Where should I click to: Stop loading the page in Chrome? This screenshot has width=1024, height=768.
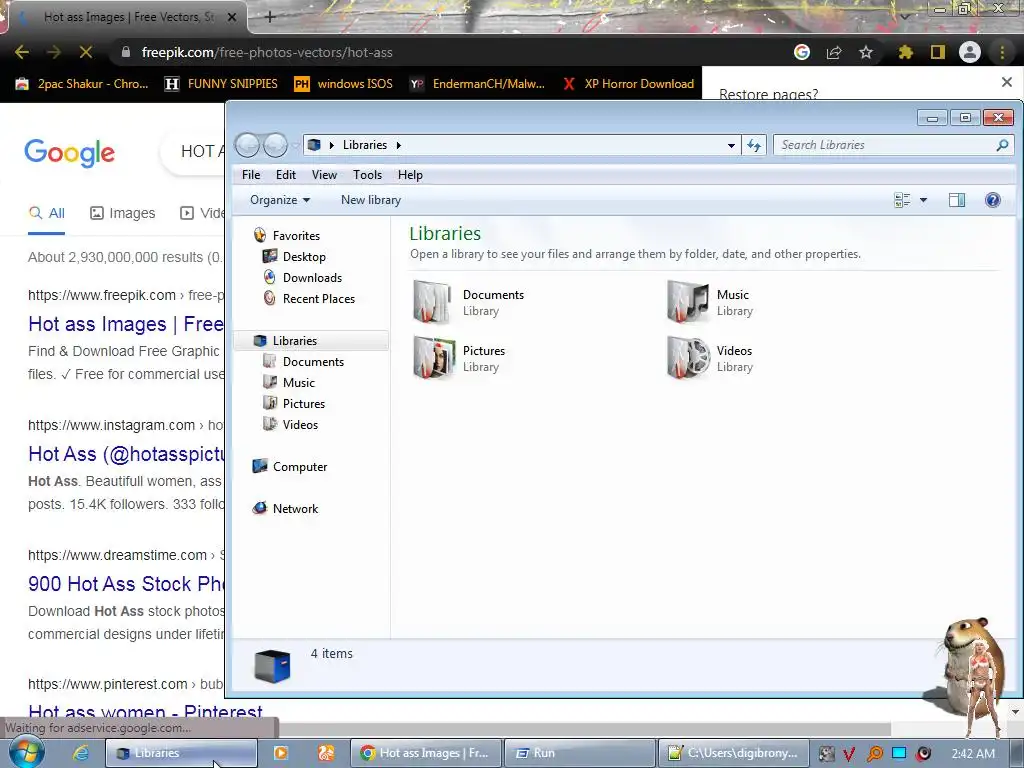point(86,52)
